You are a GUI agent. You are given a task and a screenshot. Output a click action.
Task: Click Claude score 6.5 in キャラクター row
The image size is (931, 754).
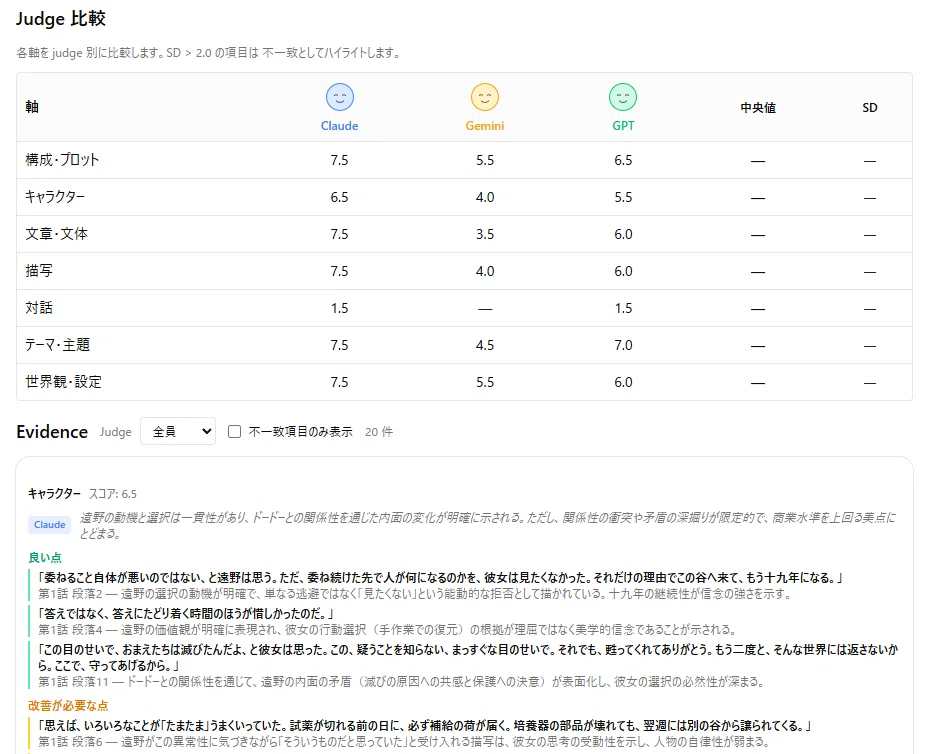(x=340, y=197)
